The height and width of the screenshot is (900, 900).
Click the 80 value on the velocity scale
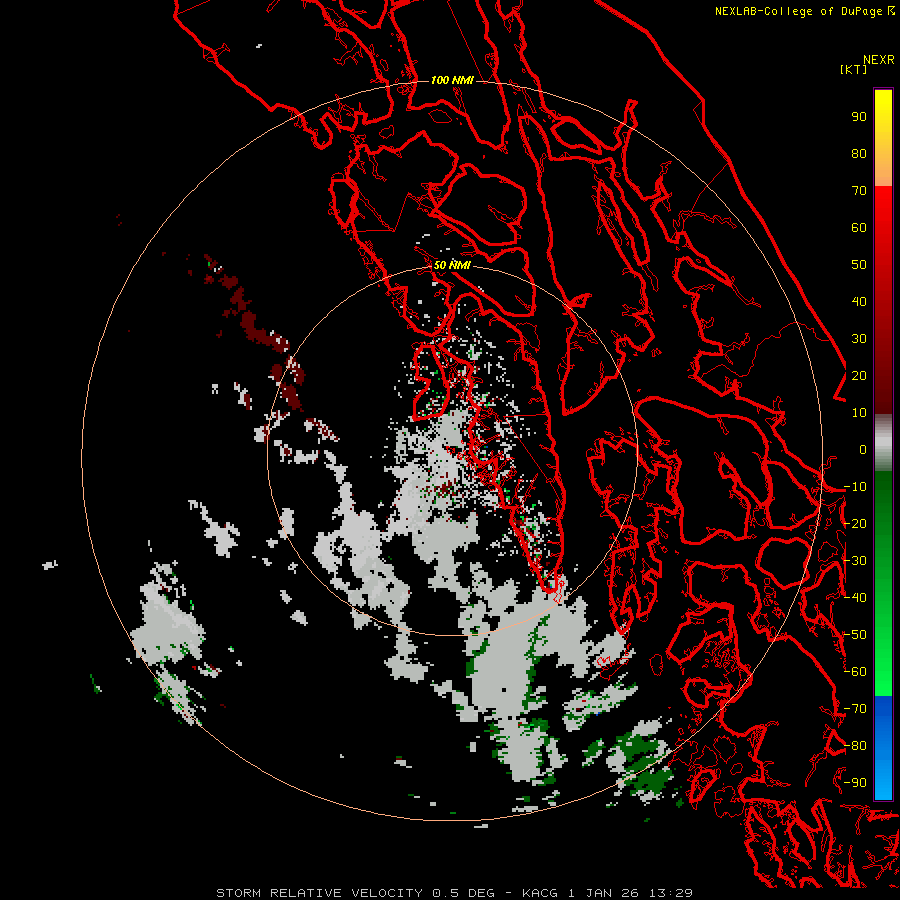coord(859,154)
